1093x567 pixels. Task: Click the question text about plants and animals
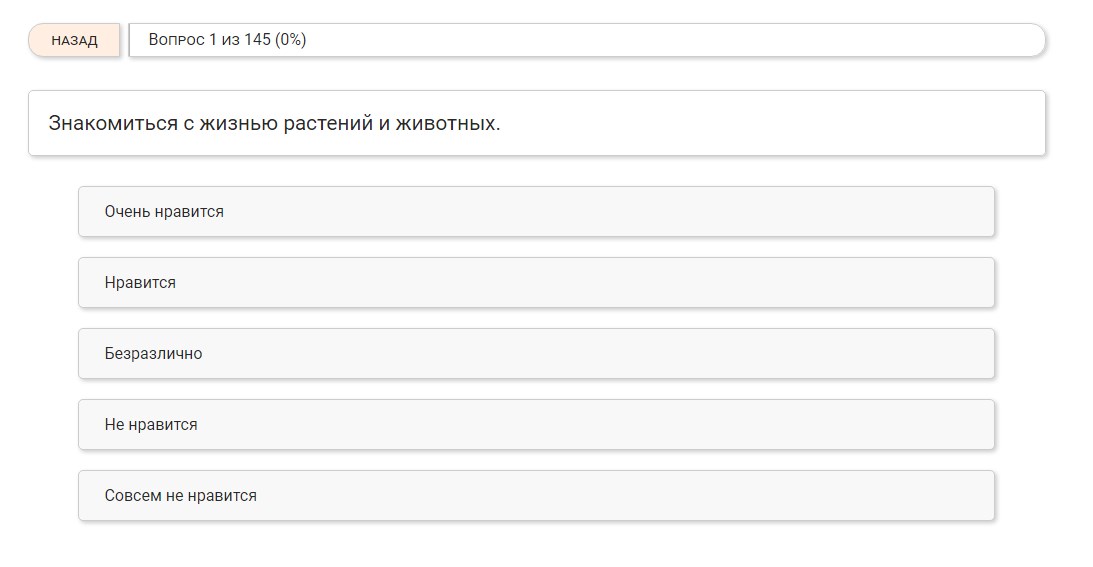pos(274,124)
